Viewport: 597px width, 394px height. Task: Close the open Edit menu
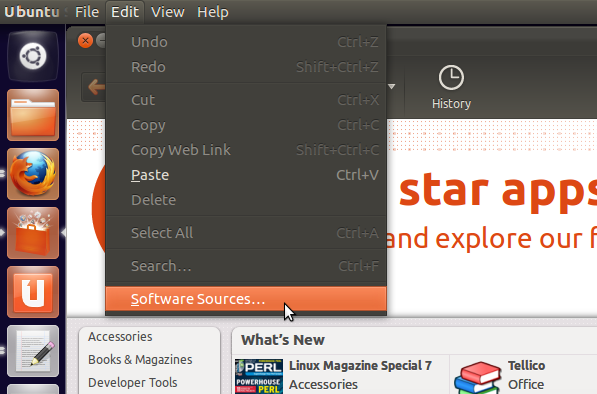[x=125, y=12]
